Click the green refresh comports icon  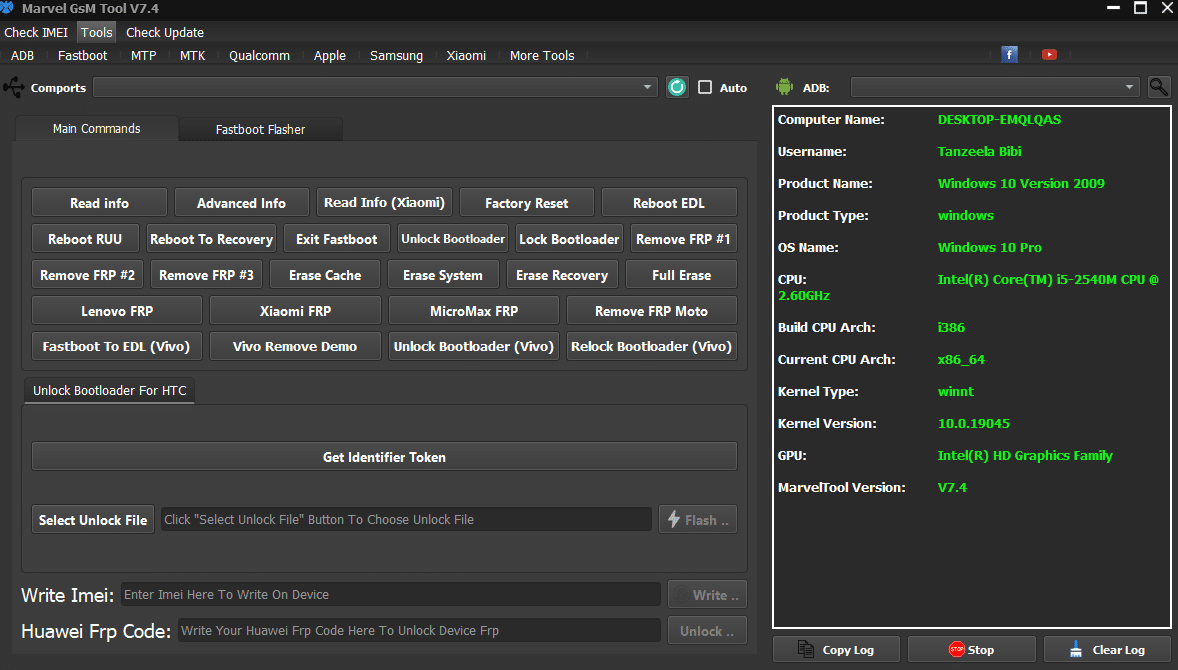[677, 87]
